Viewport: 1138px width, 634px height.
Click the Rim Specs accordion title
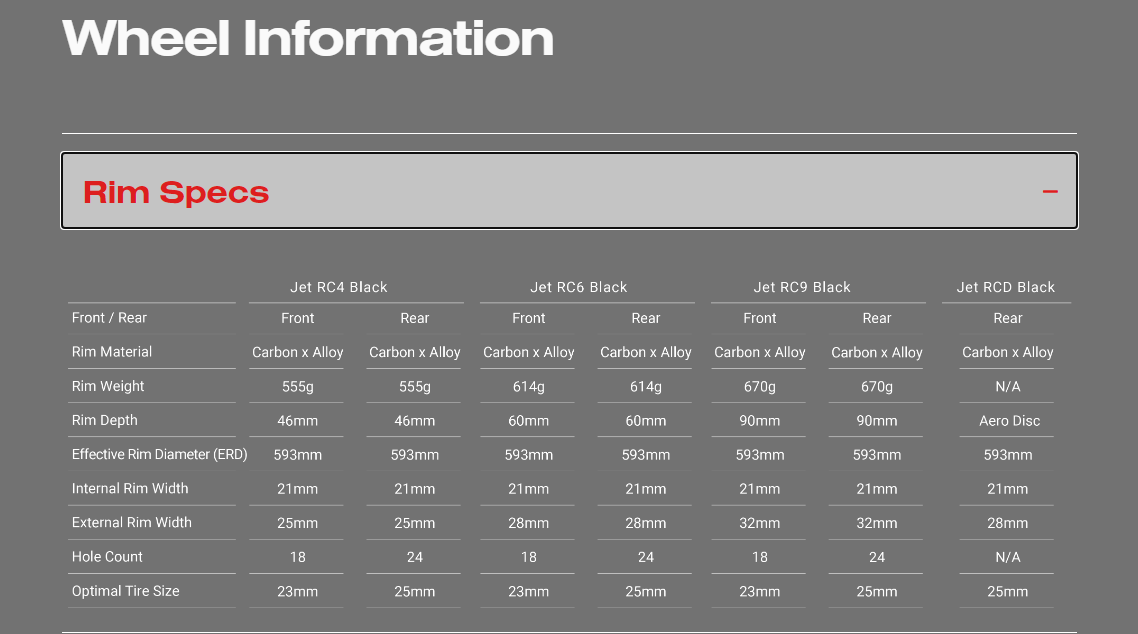point(176,192)
